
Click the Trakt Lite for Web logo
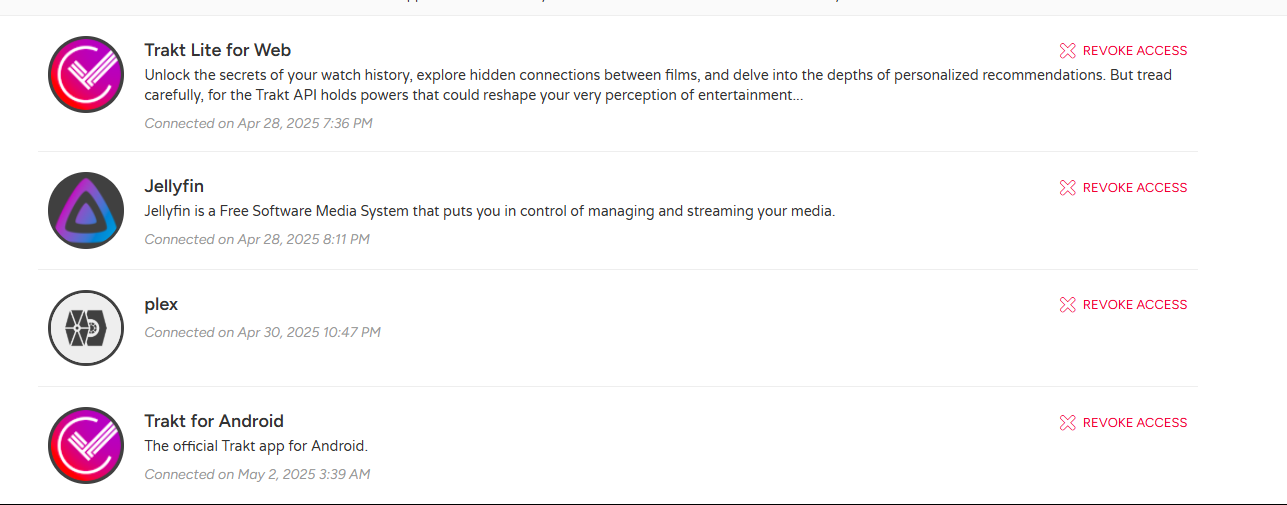tap(86, 74)
